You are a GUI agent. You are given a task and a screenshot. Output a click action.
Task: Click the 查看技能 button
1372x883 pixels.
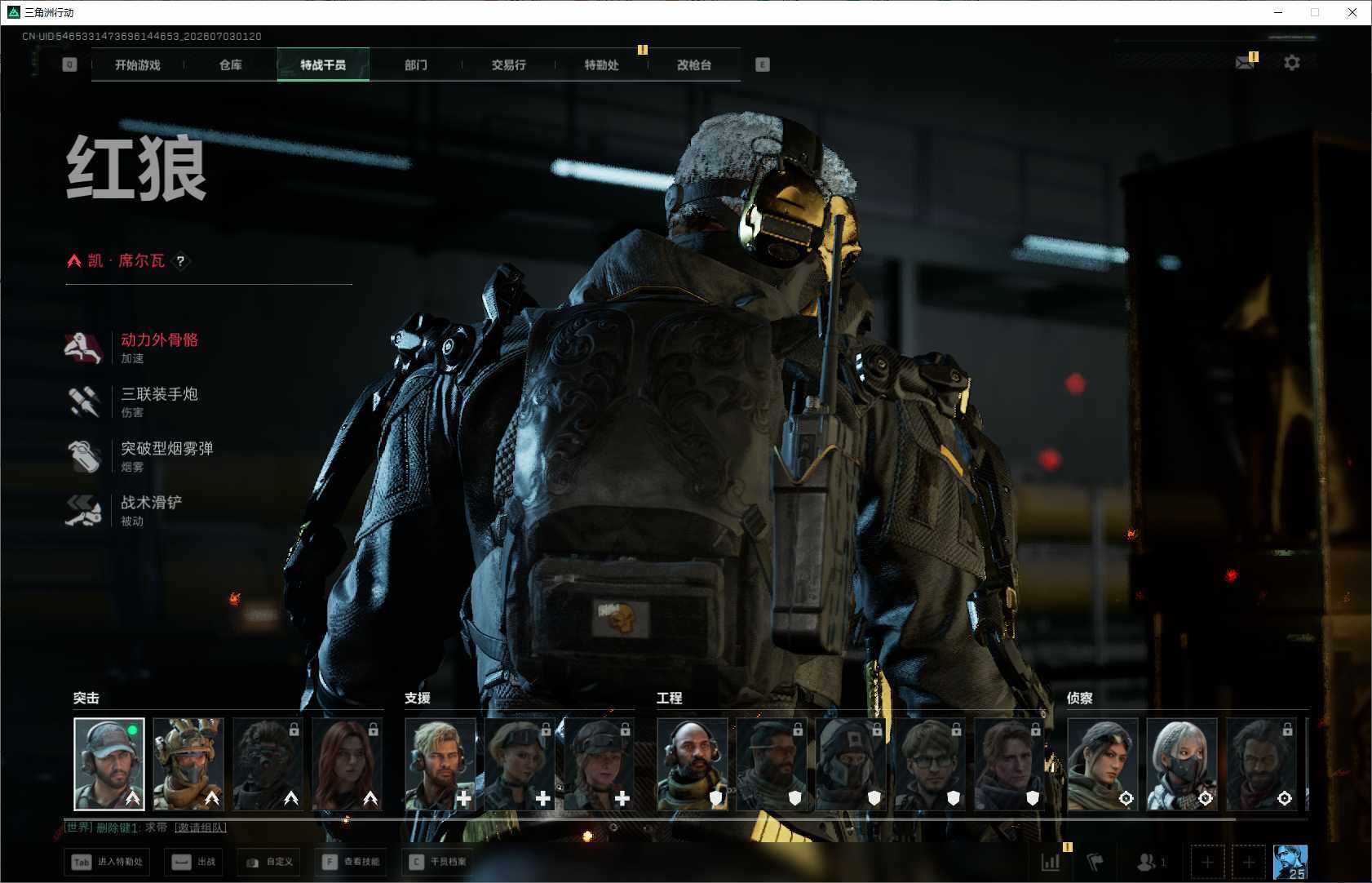pyautogui.click(x=351, y=862)
